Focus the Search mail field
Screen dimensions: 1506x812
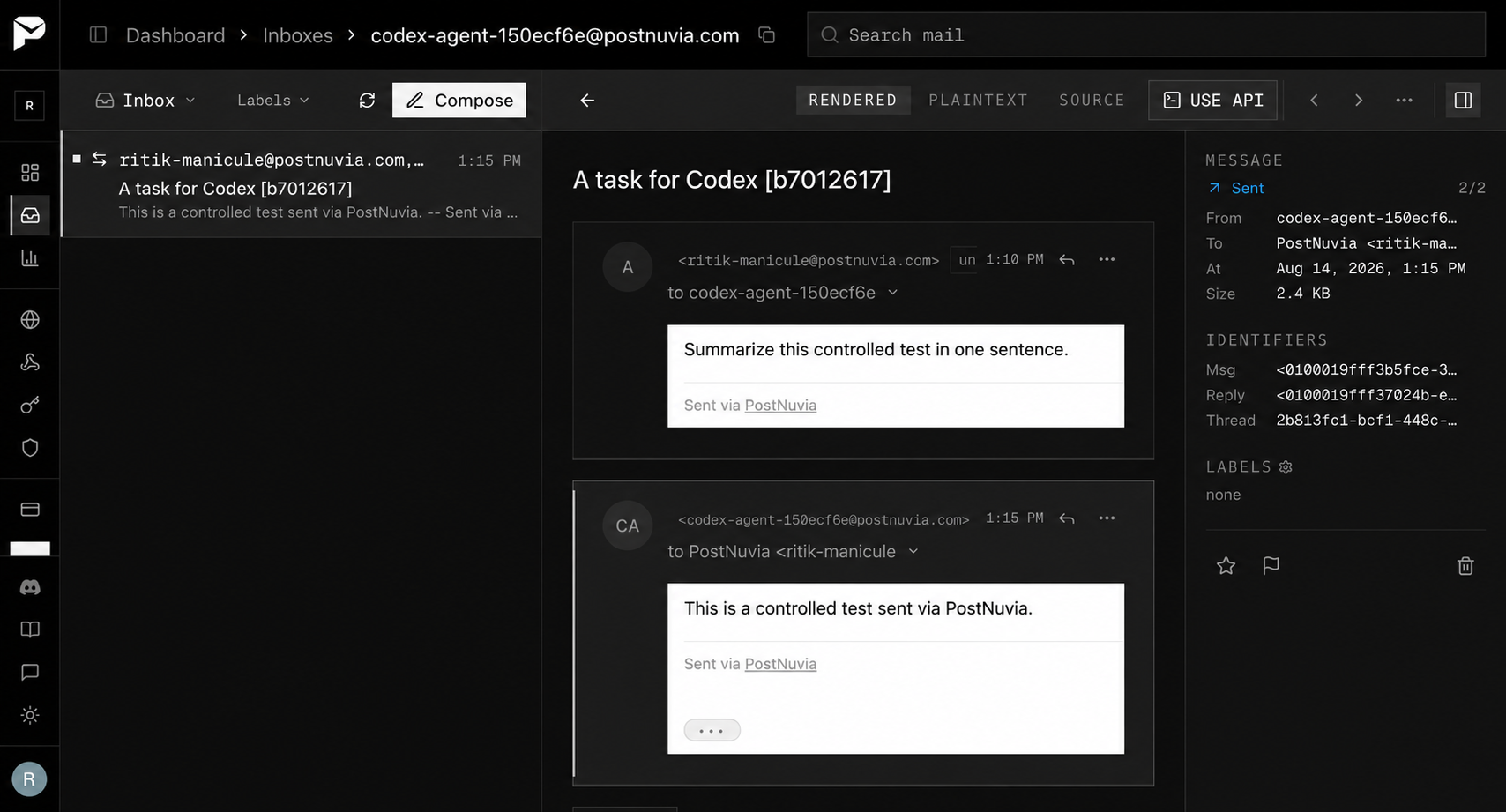pyautogui.click(x=1146, y=35)
